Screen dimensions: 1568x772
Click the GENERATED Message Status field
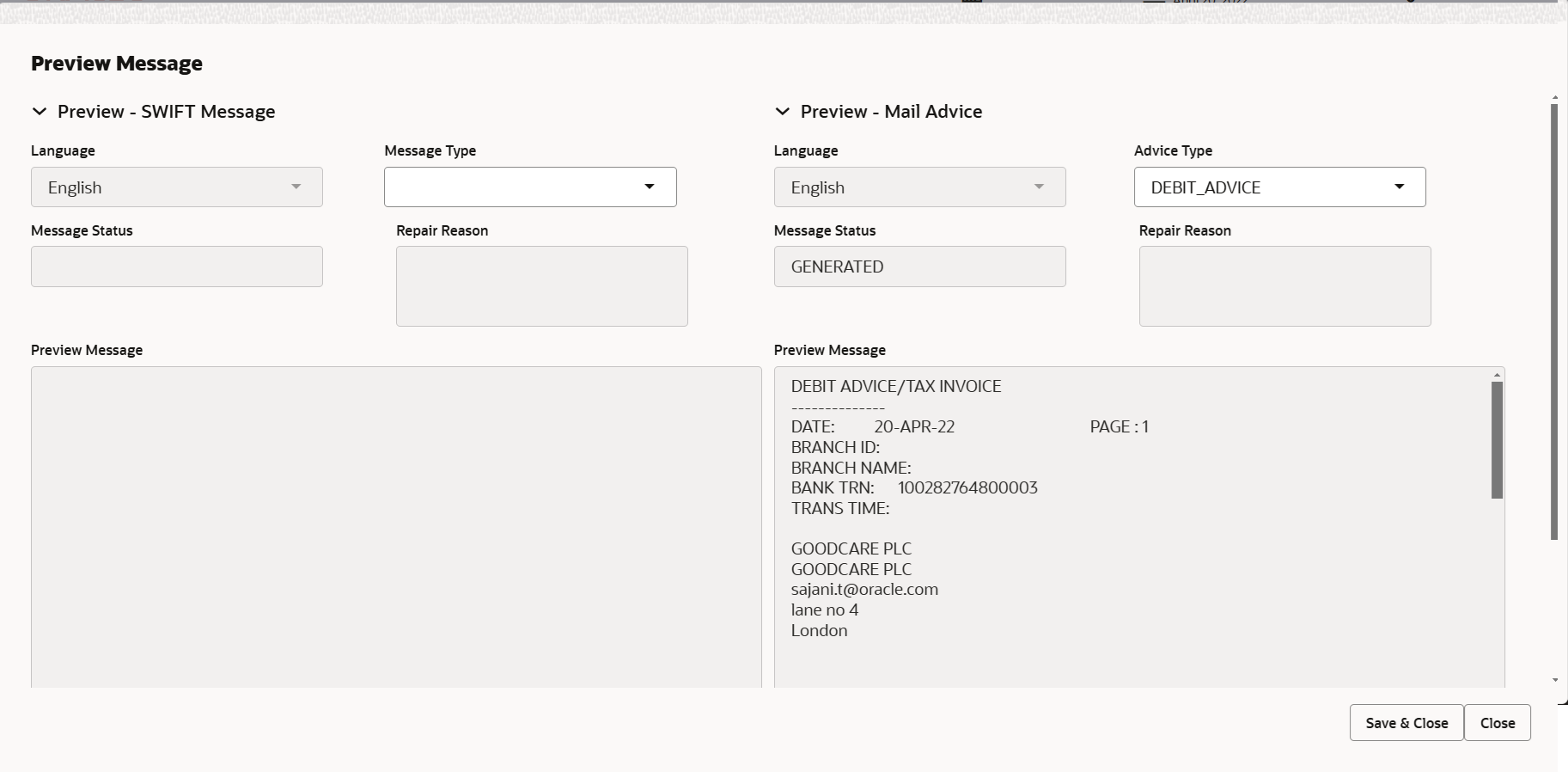tap(919, 267)
